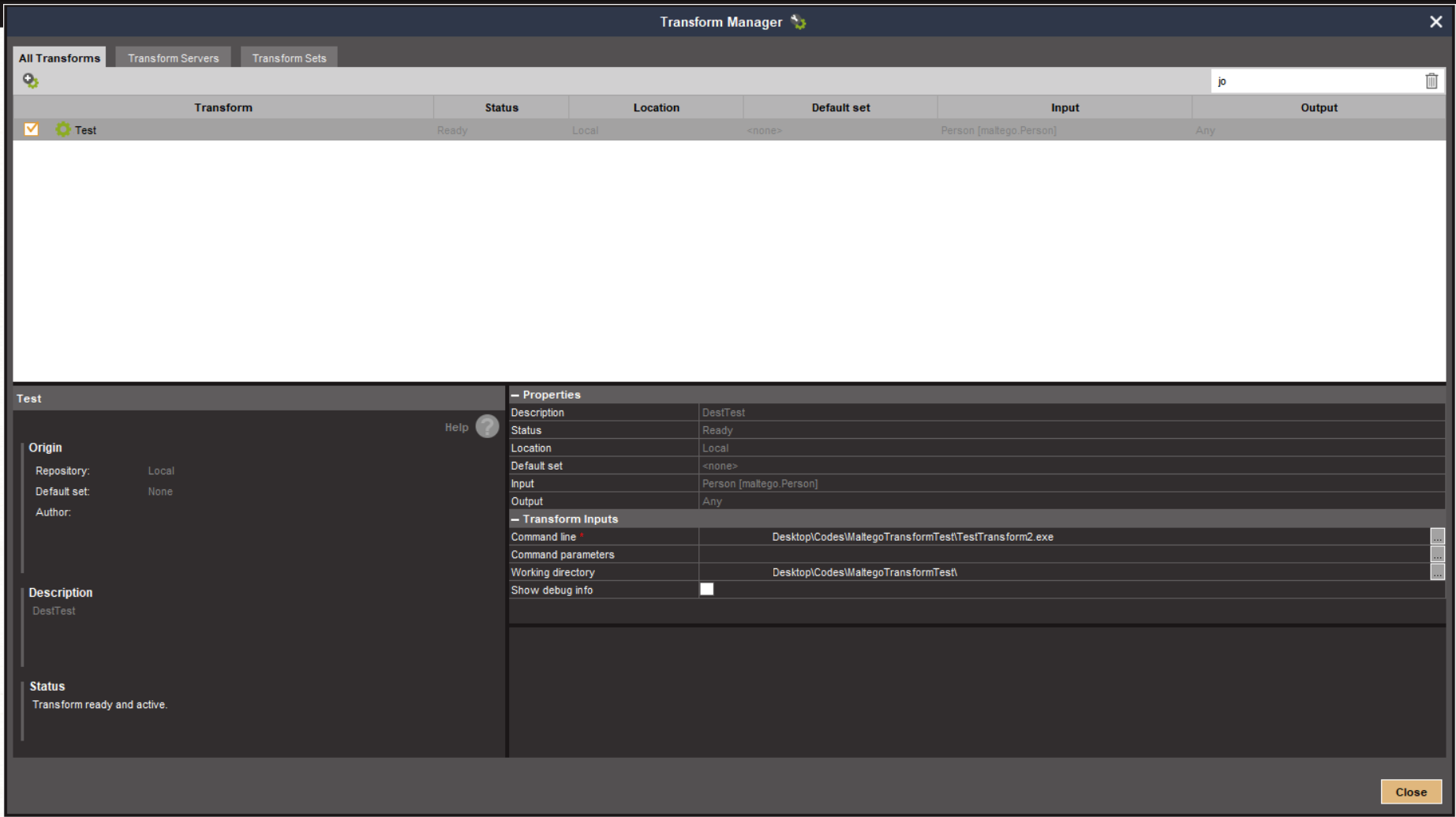The height and width of the screenshot is (817, 1456).
Task: Browse for Working directory folder
Action: pyautogui.click(x=1437, y=572)
